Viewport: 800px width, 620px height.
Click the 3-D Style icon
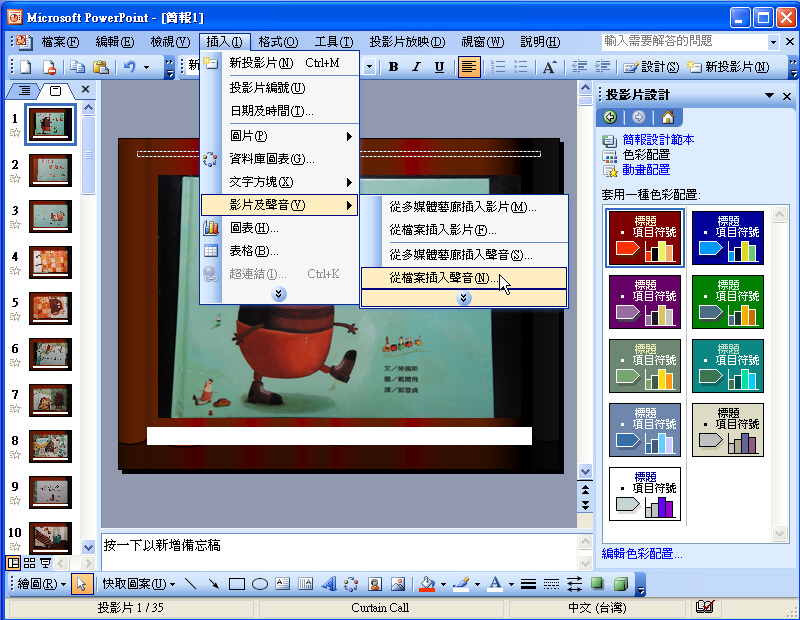pyautogui.click(x=620, y=583)
